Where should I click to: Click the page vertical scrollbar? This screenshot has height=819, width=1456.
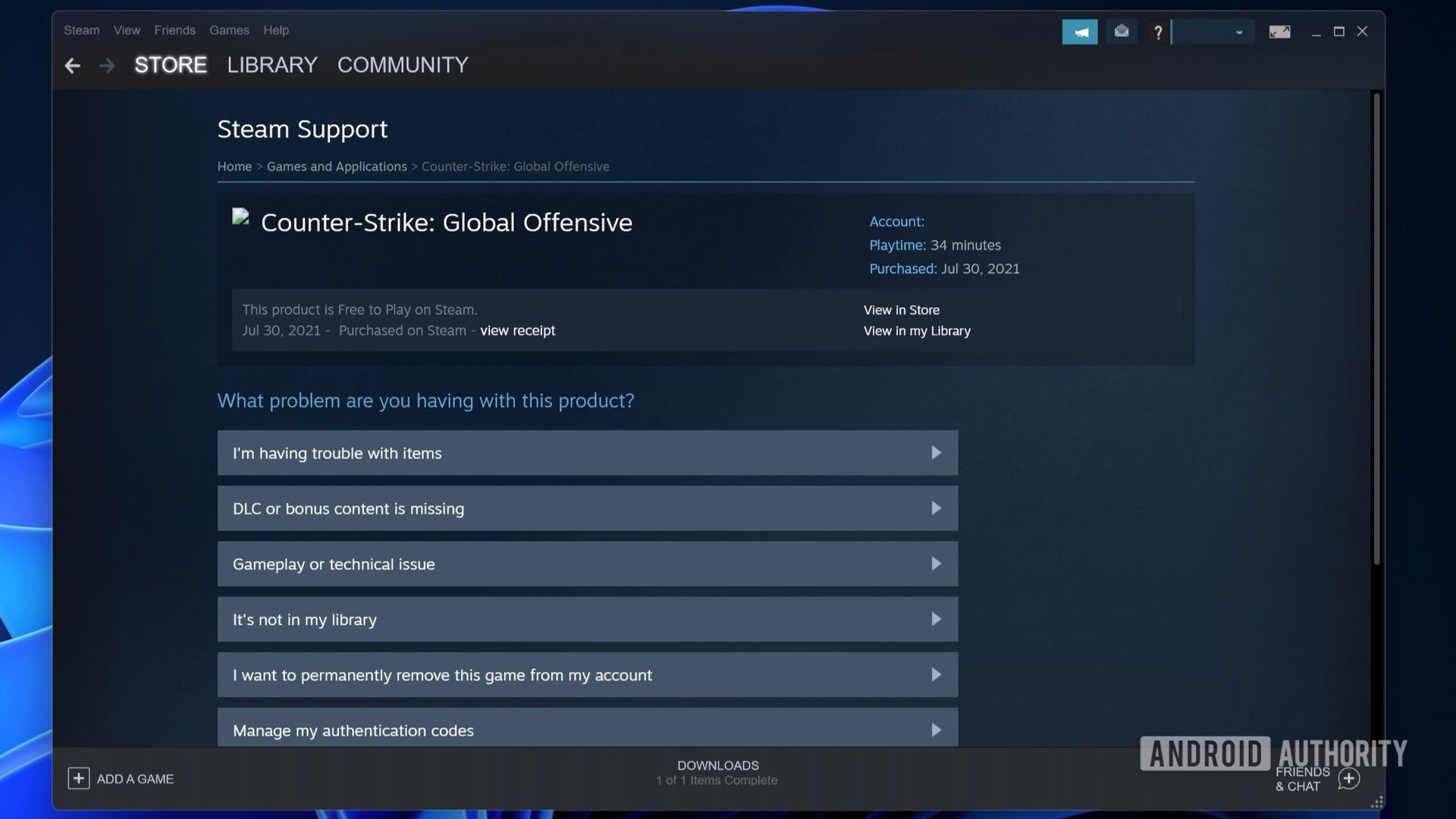tap(1376, 328)
